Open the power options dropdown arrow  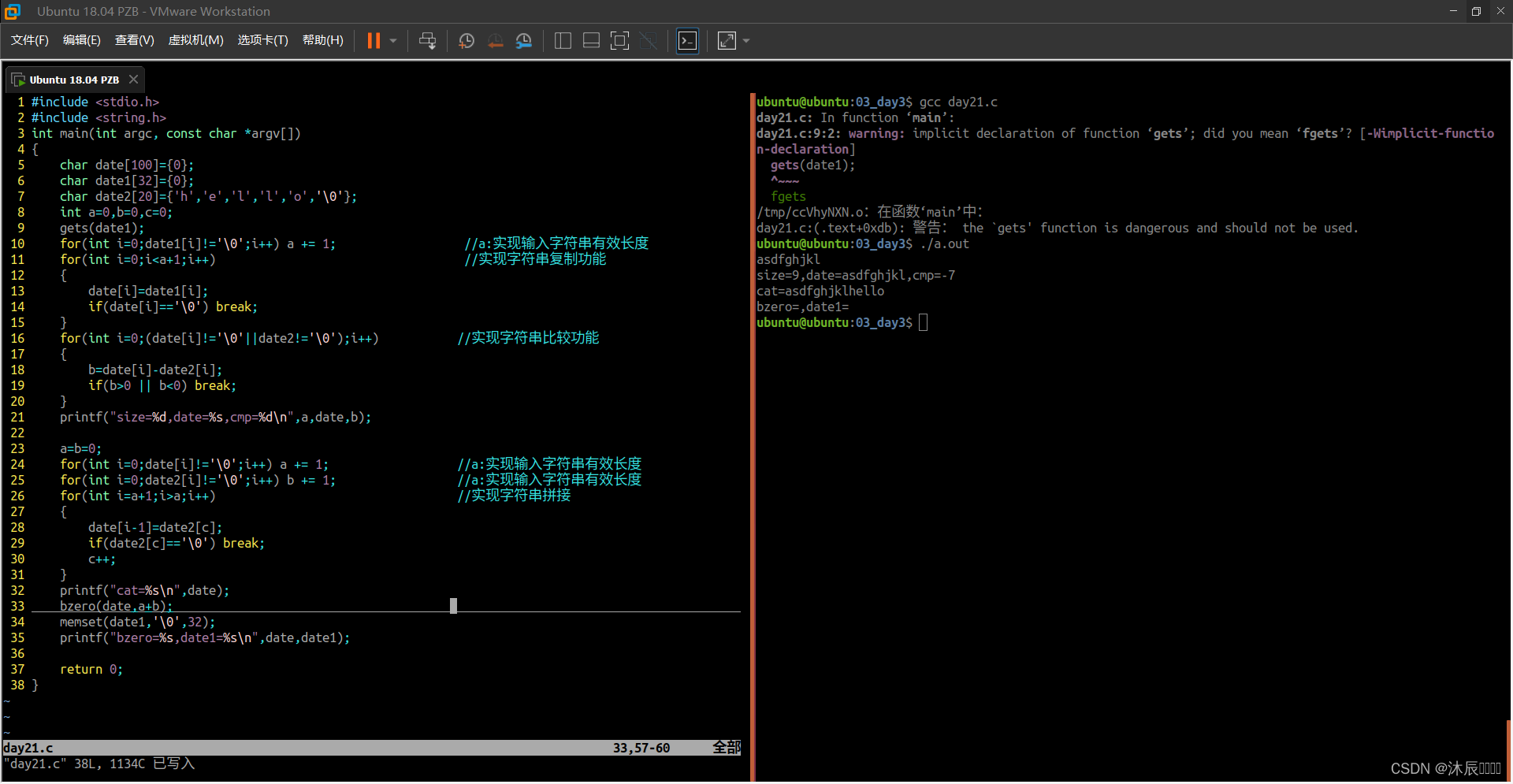(x=393, y=41)
